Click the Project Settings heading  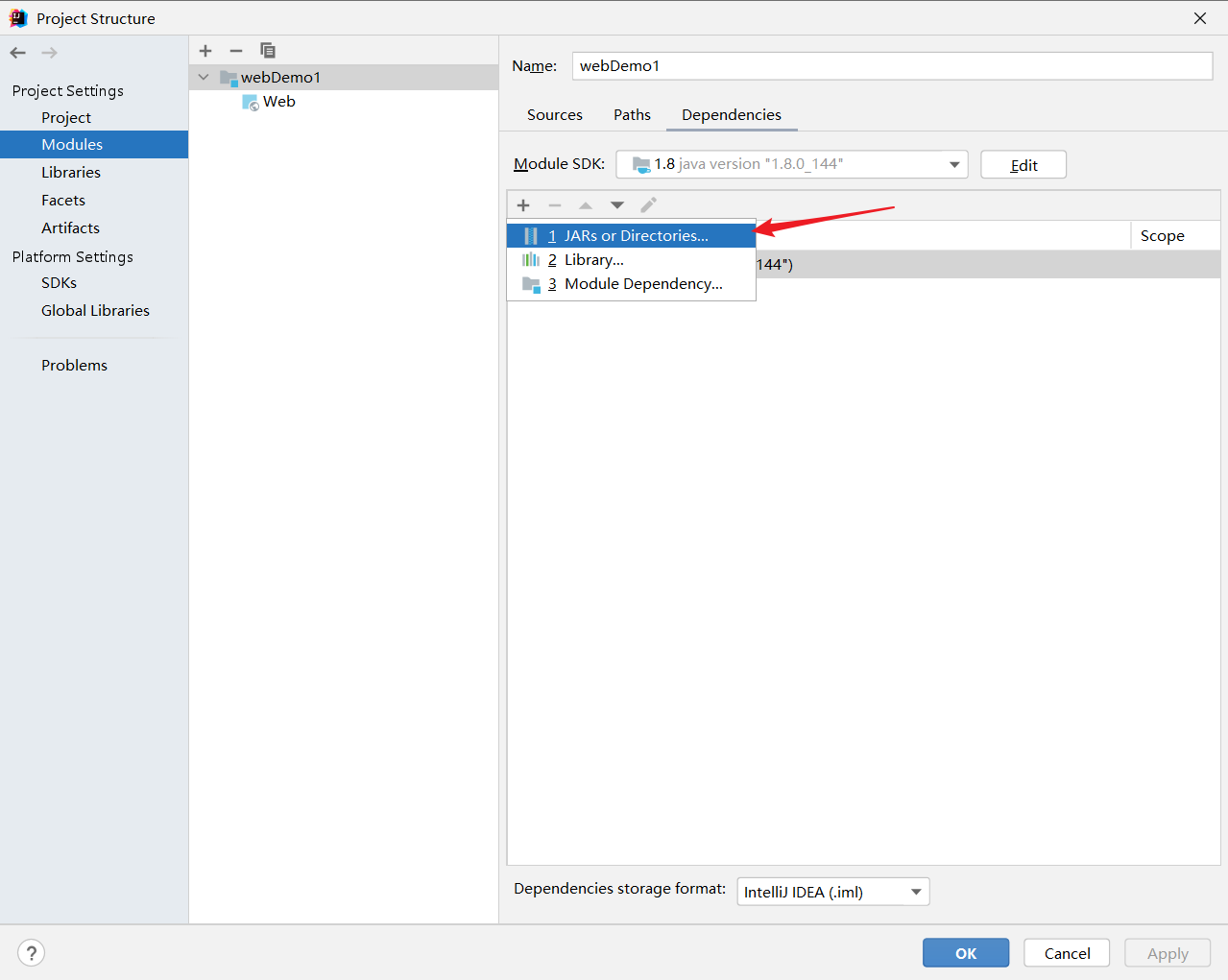point(68,90)
